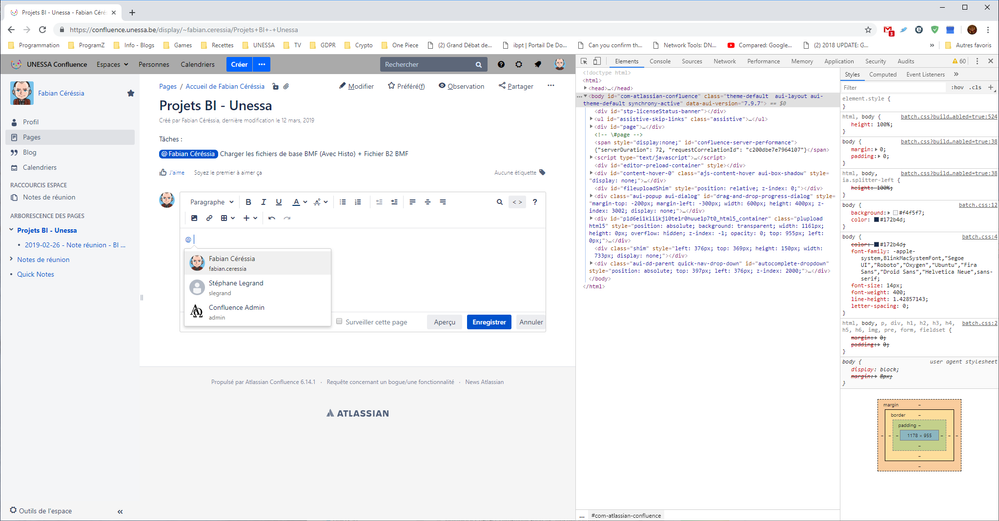Open 'Accueil de Fabian Céréssia' breadcrumb link
The height and width of the screenshot is (521, 999).
click(x=225, y=87)
